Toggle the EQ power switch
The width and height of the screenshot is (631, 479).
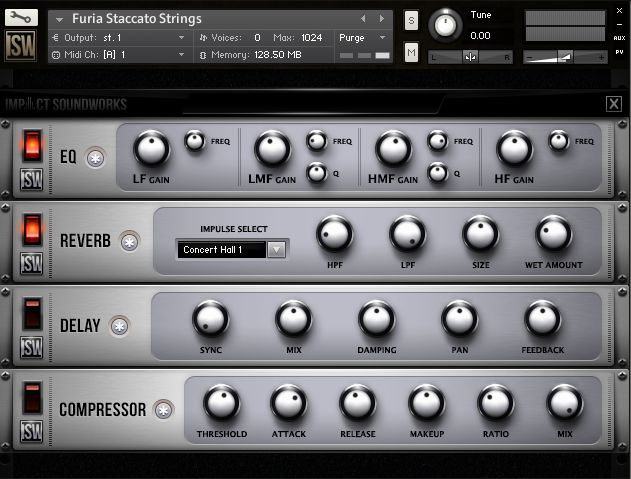(x=32, y=145)
